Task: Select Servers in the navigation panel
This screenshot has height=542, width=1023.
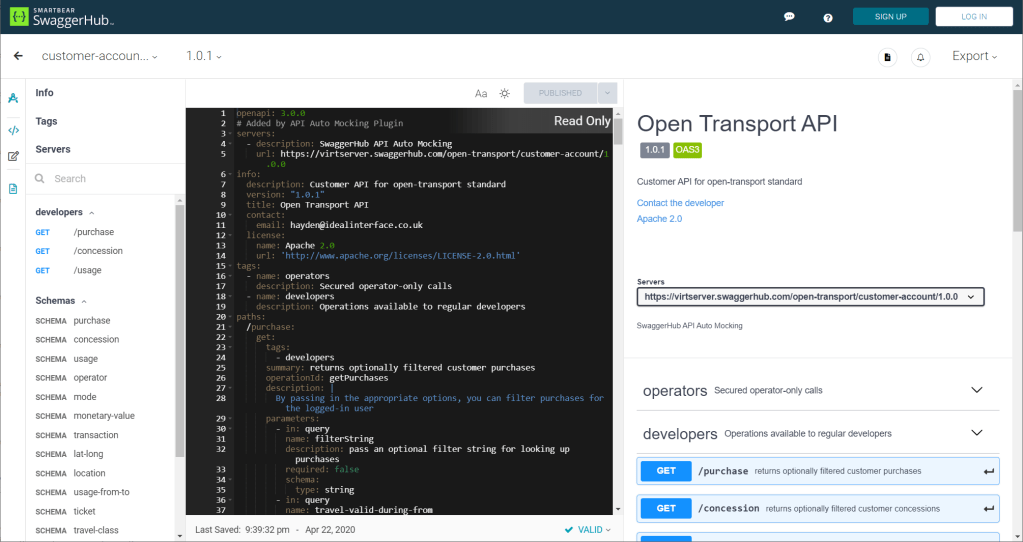Action: [x=53, y=149]
